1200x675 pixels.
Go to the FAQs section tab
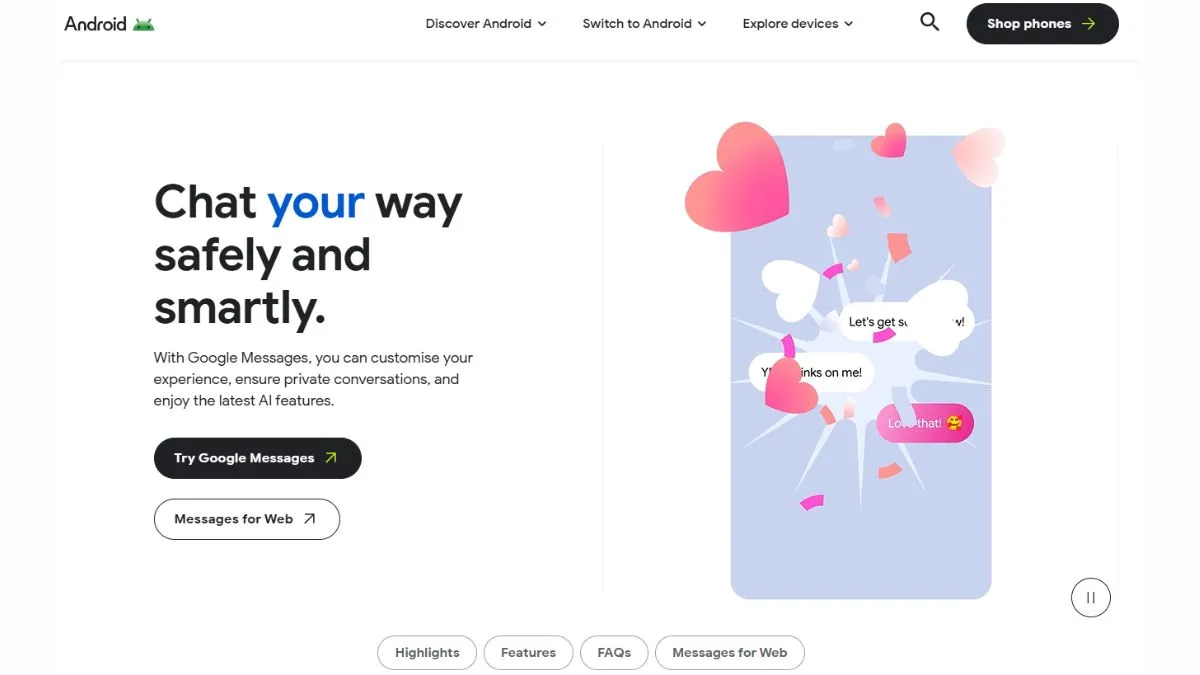click(614, 653)
